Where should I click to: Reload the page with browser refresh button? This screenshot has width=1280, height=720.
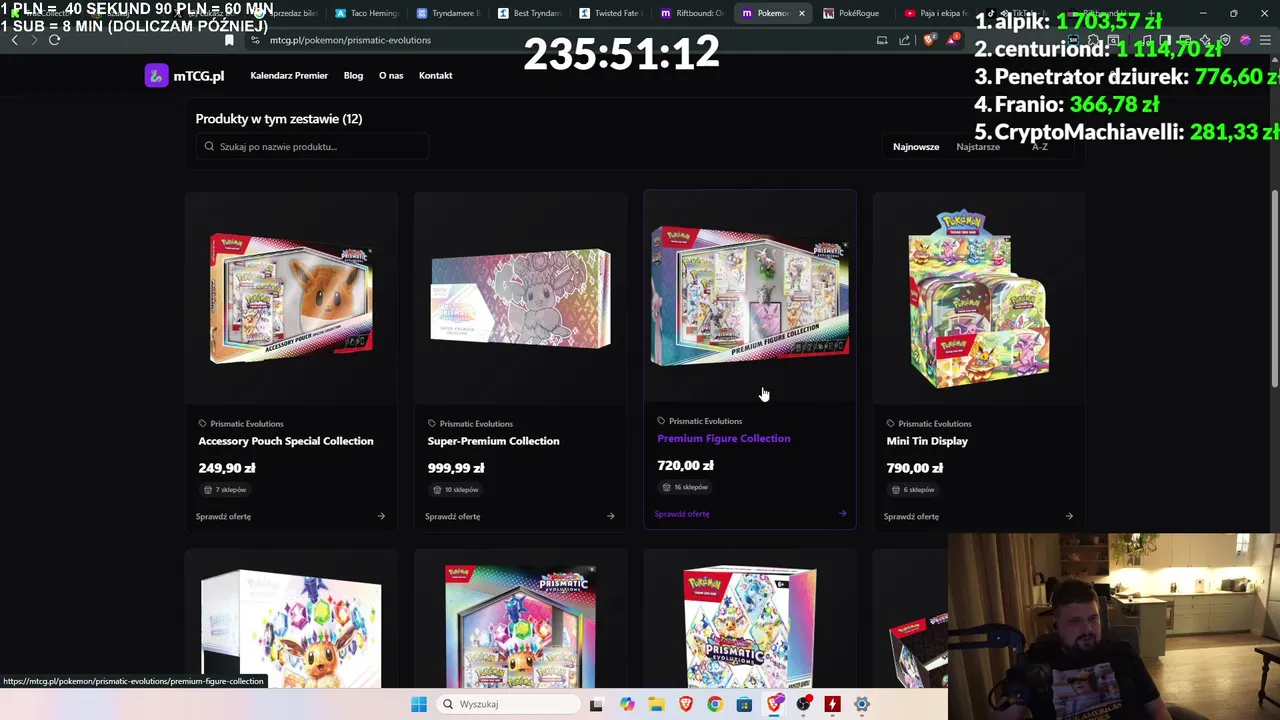pyautogui.click(x=54, y=40)
